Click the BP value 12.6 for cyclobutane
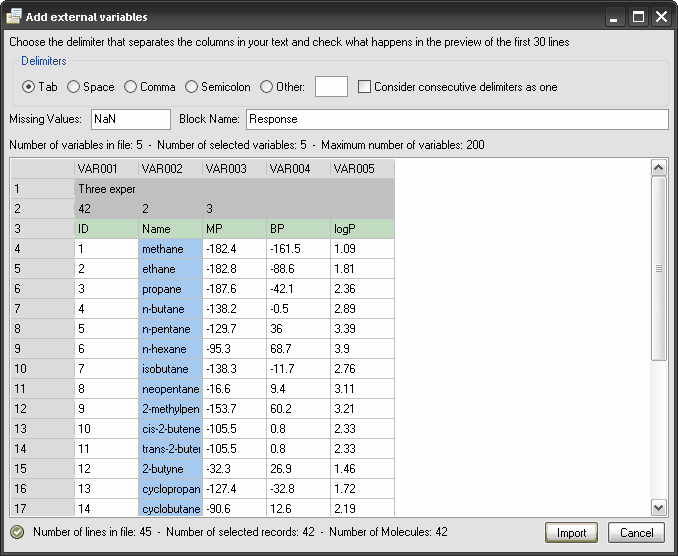678x556 pixels. 298,508
